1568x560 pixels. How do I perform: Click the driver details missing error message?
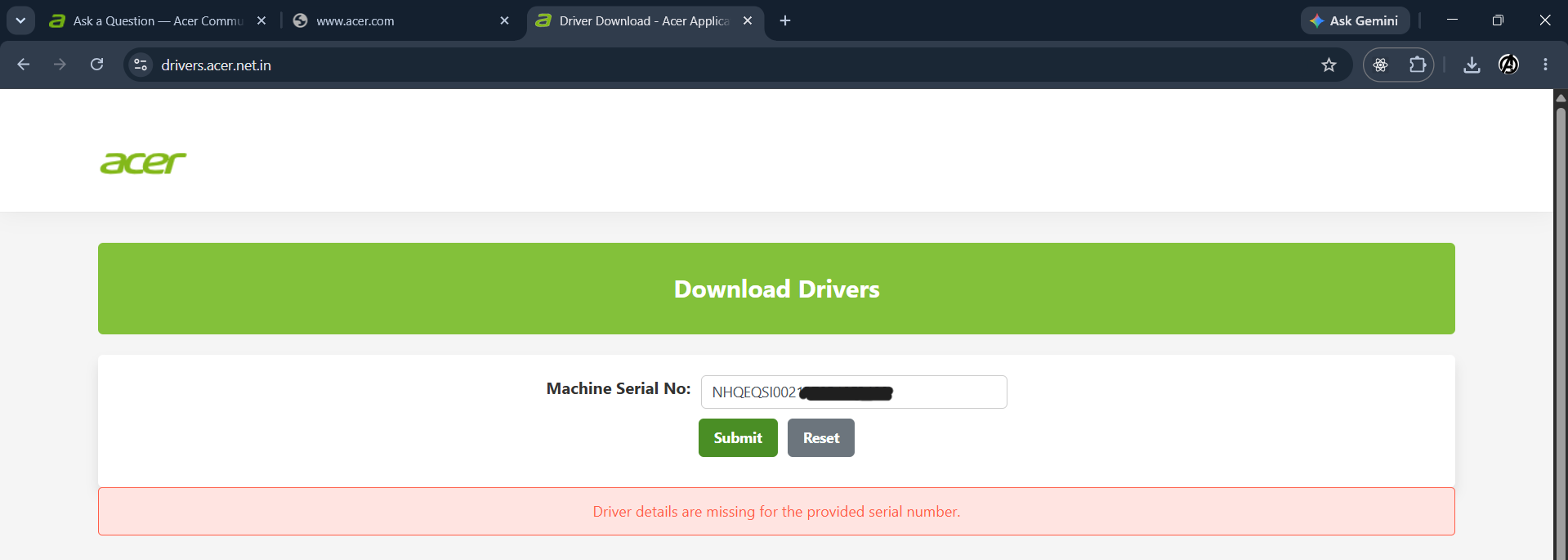pyautogui.click(x=776, y=512)
